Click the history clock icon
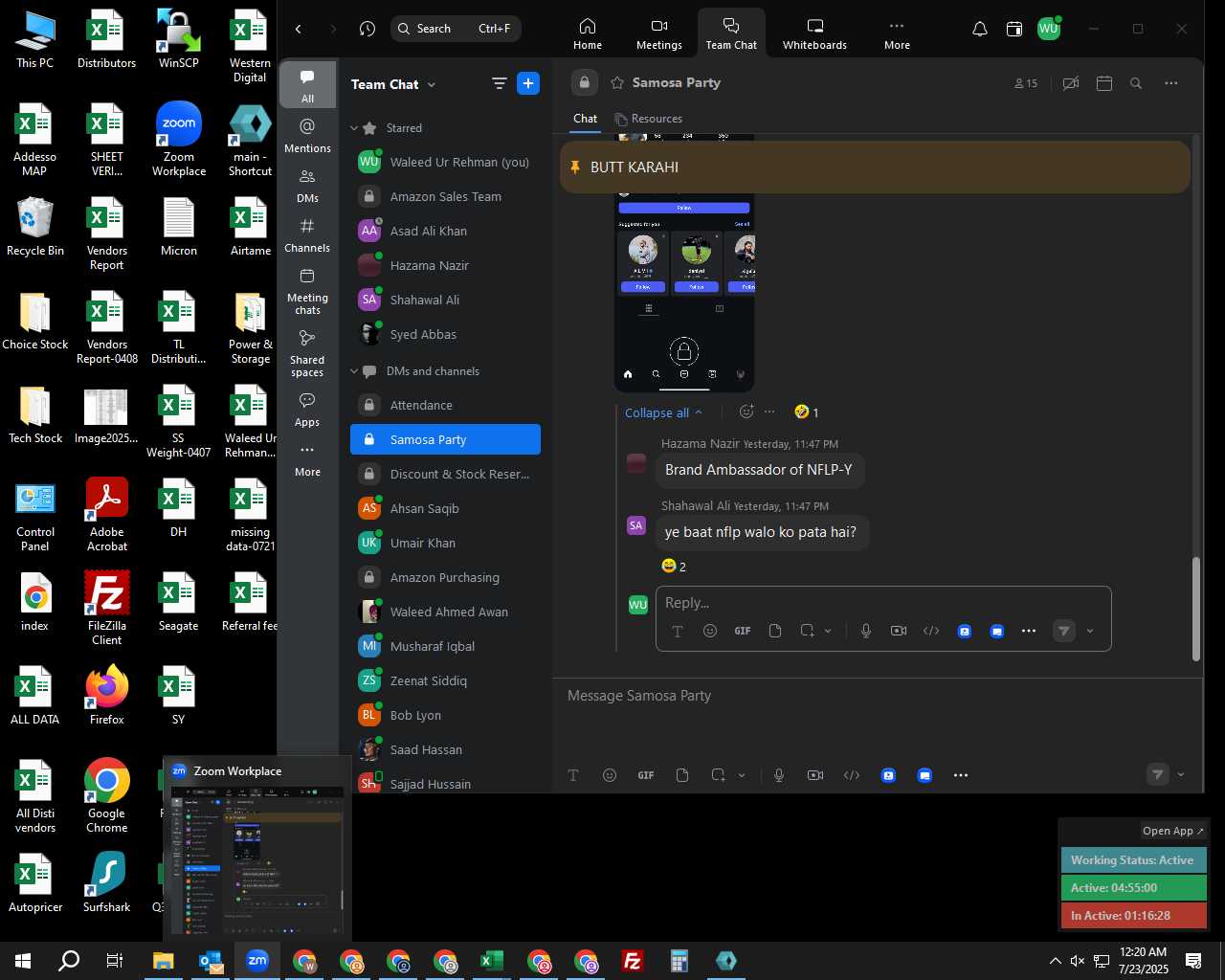The height and width of the screenshot is (980, 1225). (367, 29)
